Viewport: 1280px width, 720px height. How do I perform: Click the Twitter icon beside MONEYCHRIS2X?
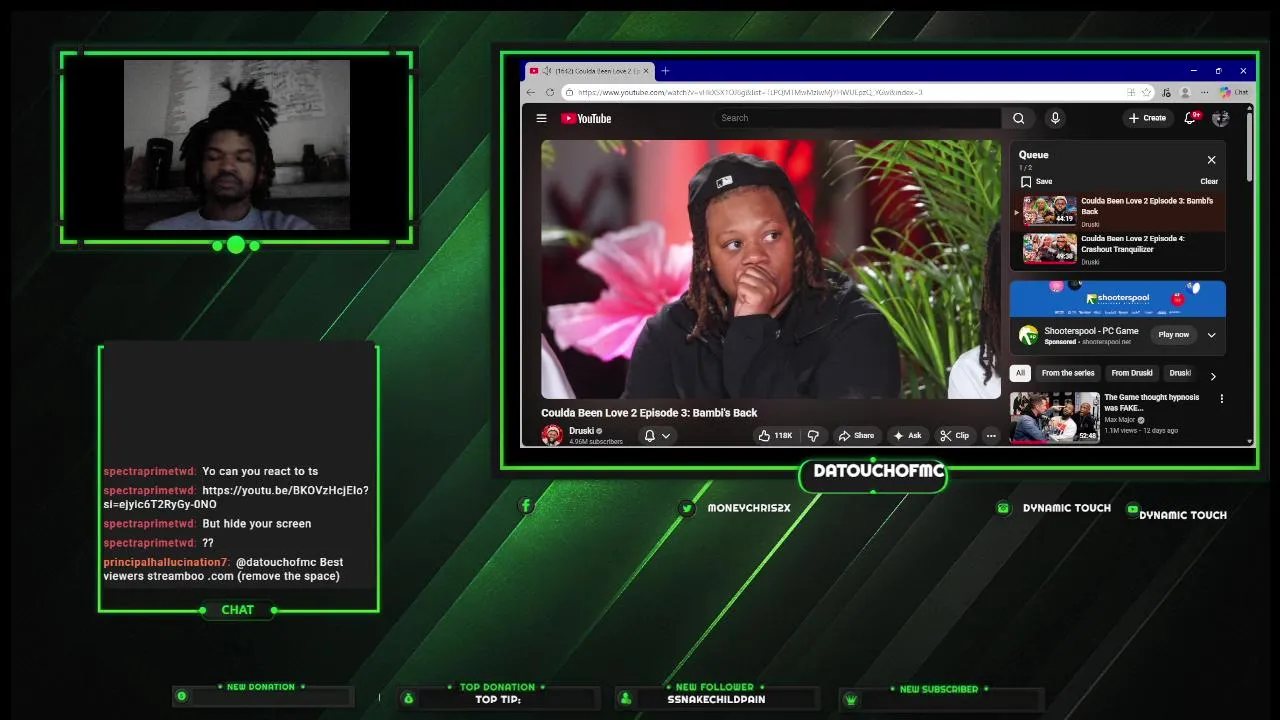tap(686, 508)
